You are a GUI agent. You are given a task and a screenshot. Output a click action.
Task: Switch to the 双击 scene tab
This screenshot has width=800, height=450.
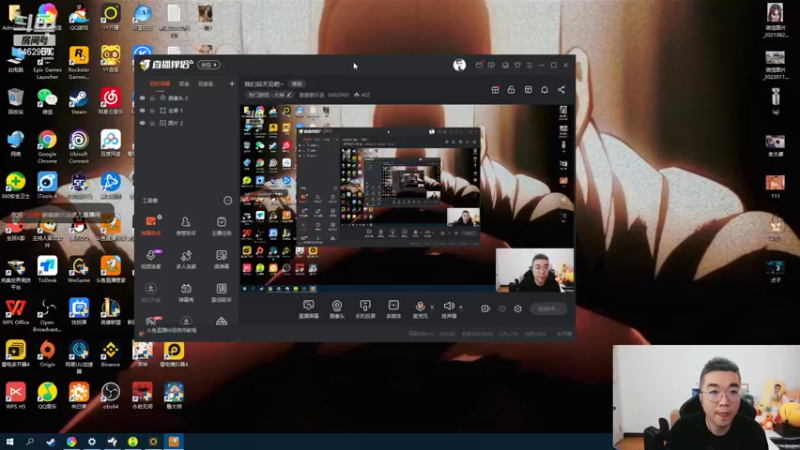(184, 84)
